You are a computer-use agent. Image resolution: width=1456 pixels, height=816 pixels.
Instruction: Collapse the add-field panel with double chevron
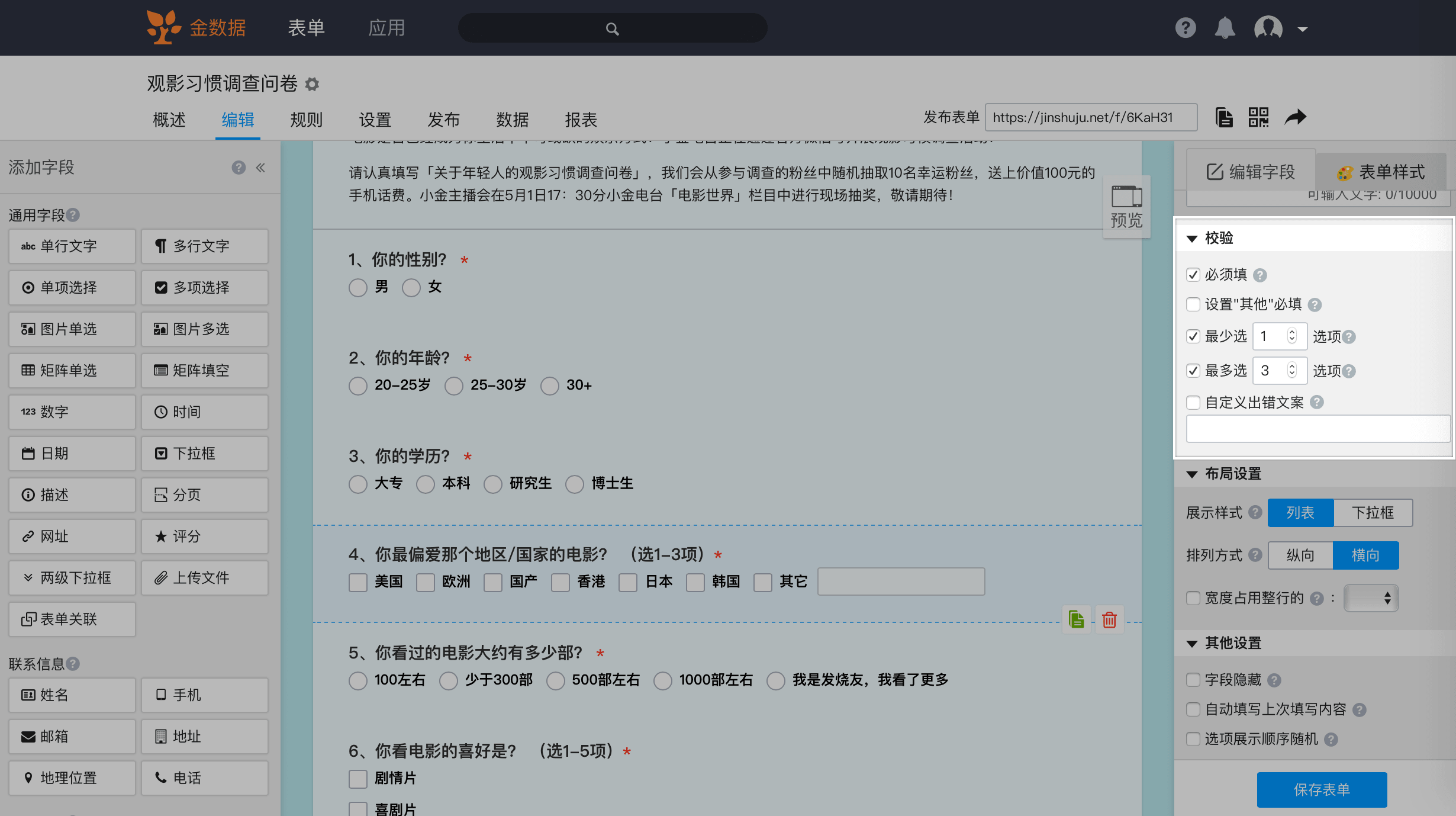point(260,168)
